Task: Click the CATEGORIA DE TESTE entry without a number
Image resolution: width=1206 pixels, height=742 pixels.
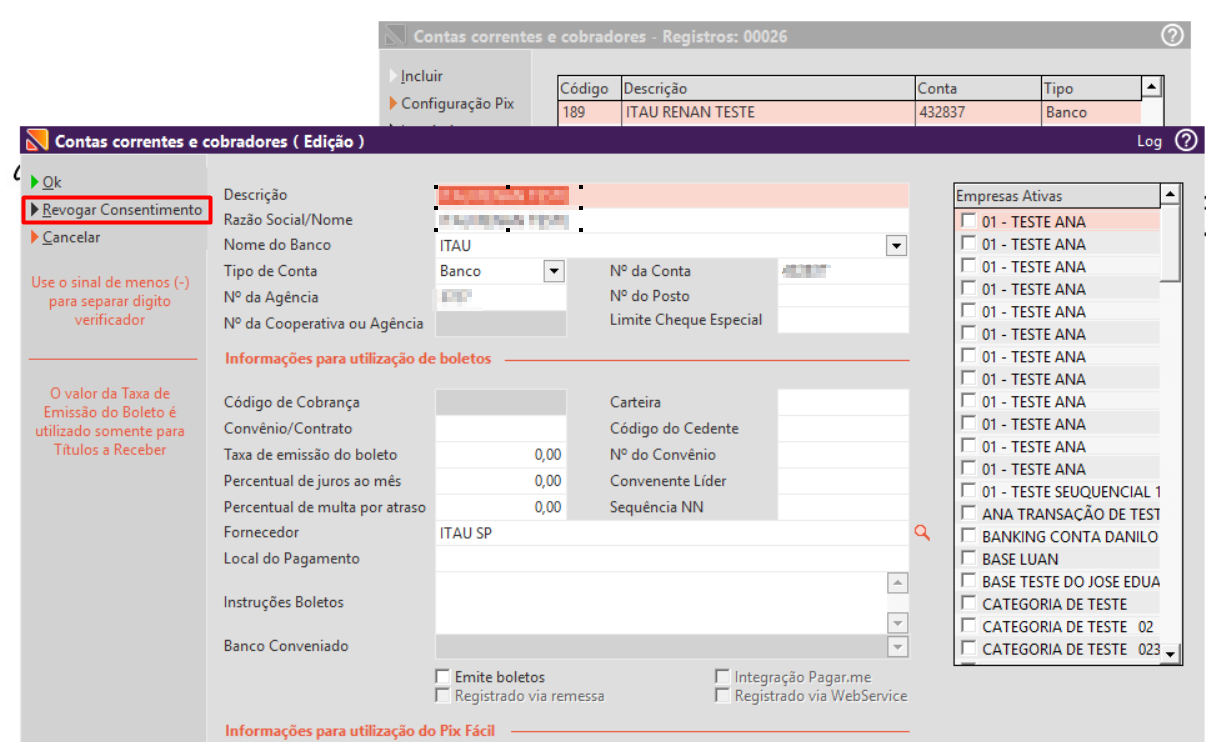Action: point(1054,604)
